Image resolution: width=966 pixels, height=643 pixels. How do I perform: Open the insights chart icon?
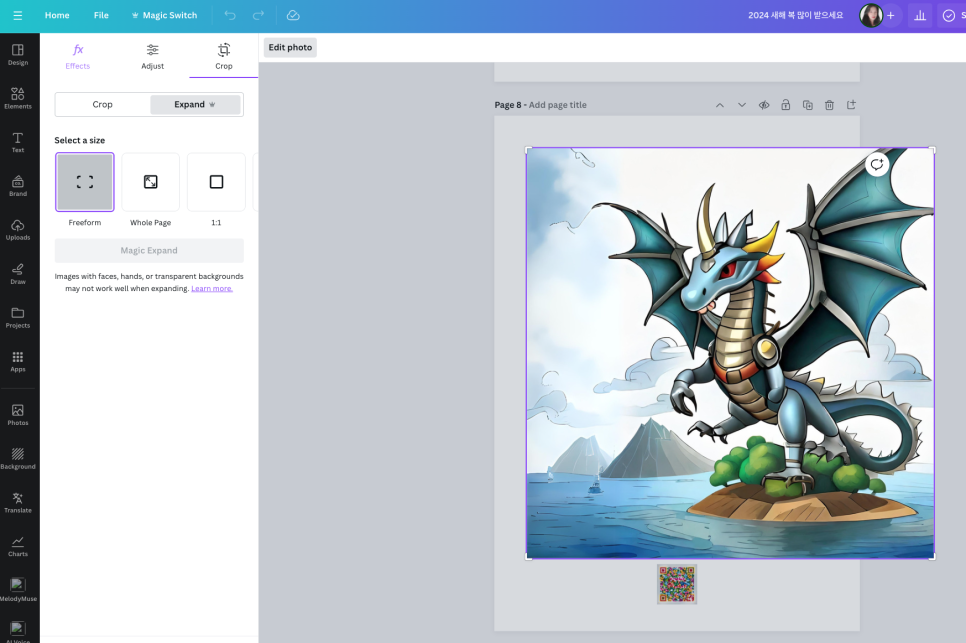(920, 15)
